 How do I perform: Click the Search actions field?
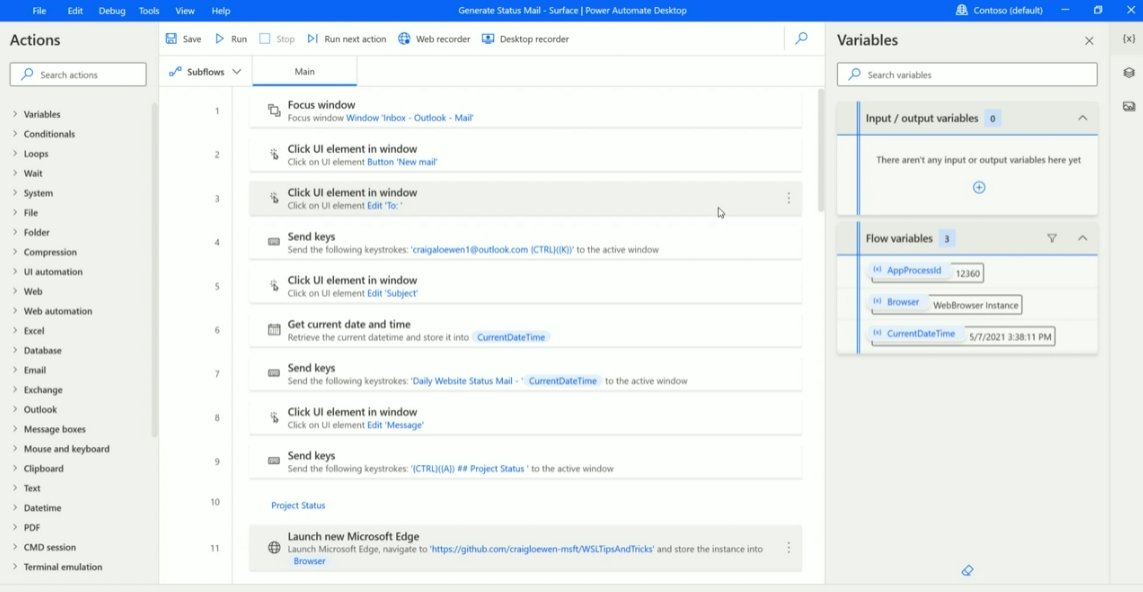[78, 74]
